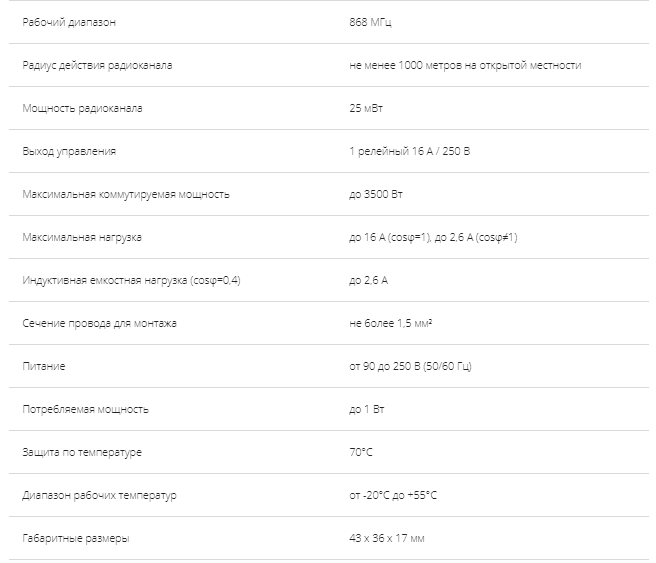Select the 'до 3500 Вт' value

pyautogui.click(x=376, y=194)
